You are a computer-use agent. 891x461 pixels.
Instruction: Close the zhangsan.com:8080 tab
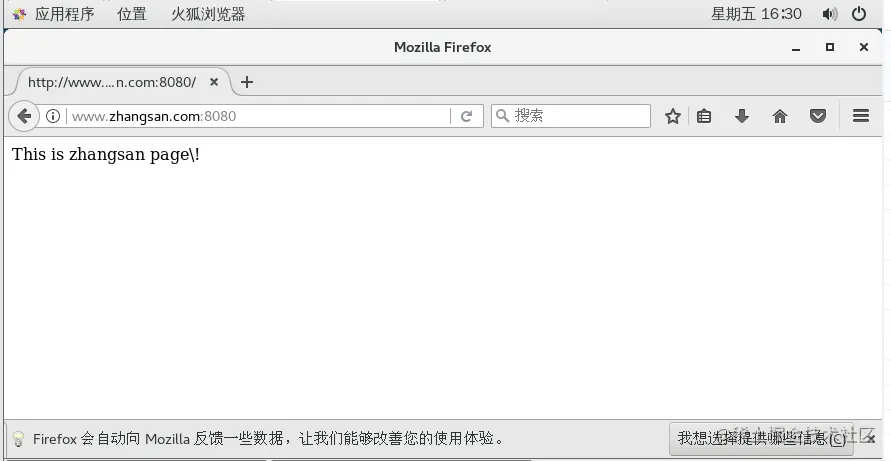(214, 82)
